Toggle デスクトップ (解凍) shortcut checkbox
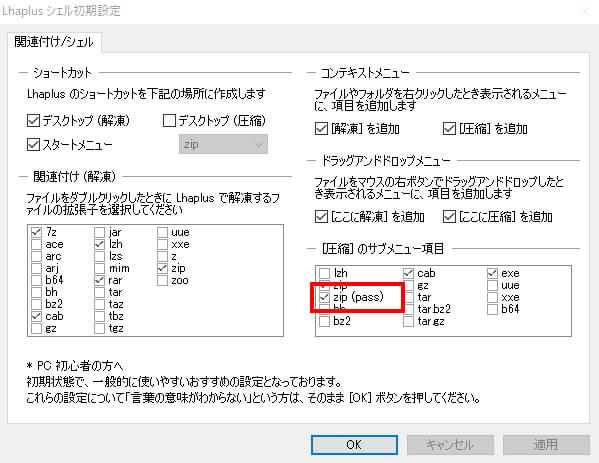The height and width of the screenshot is (463, 599). [x=34, y=121]
